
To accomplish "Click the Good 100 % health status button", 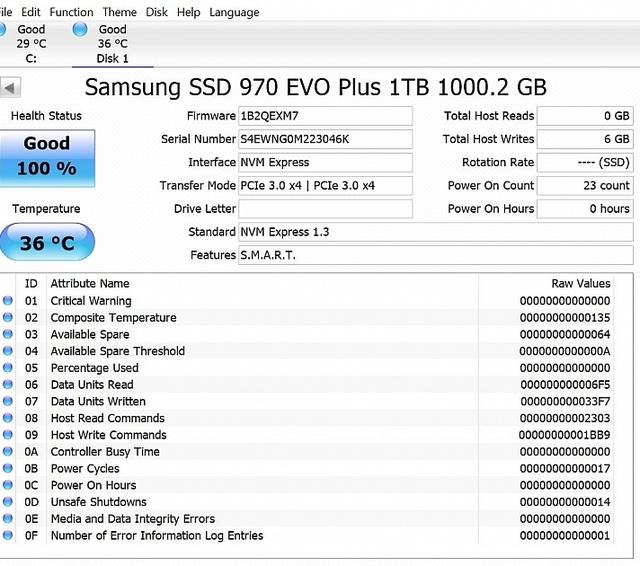I will click(47, 158).
